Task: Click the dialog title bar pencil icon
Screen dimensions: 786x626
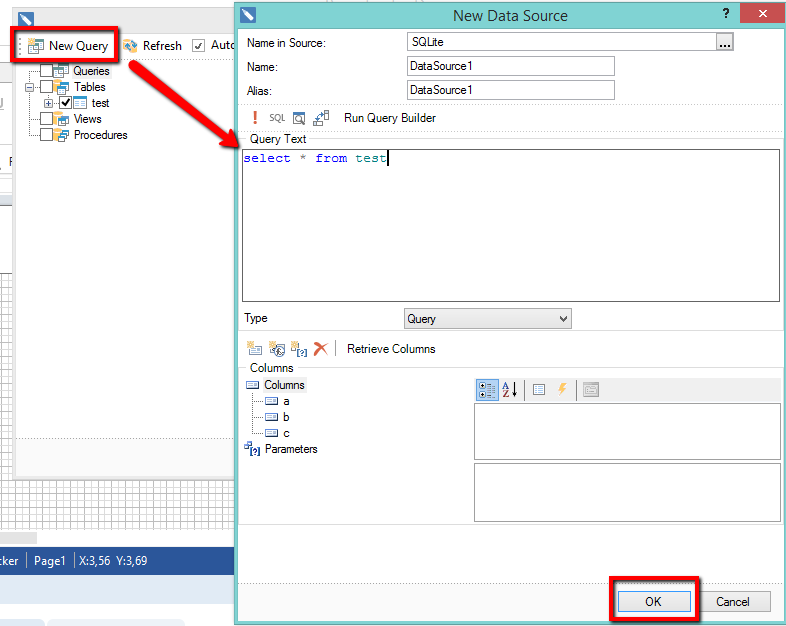Action: [x=248, y=15]
